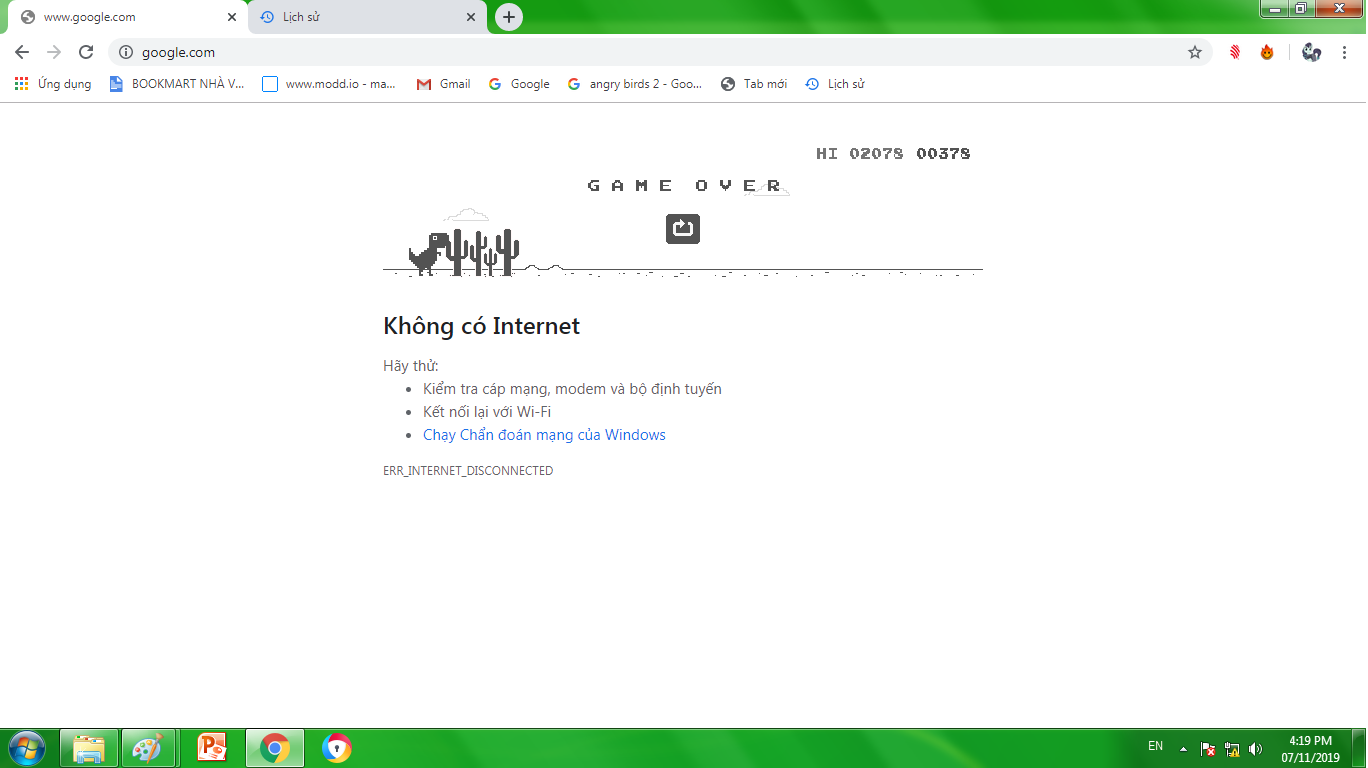
Task: Click the network status tray icon
Action: 1232,748
